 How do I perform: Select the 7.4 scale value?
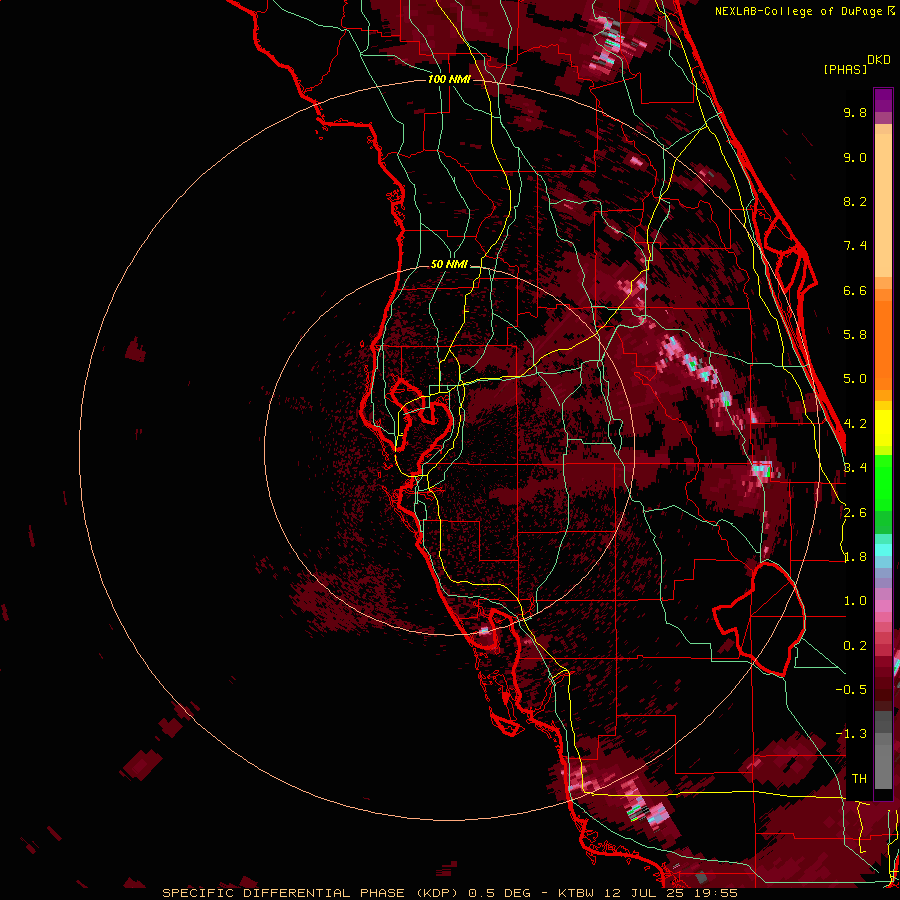click(x=855, y=246)
